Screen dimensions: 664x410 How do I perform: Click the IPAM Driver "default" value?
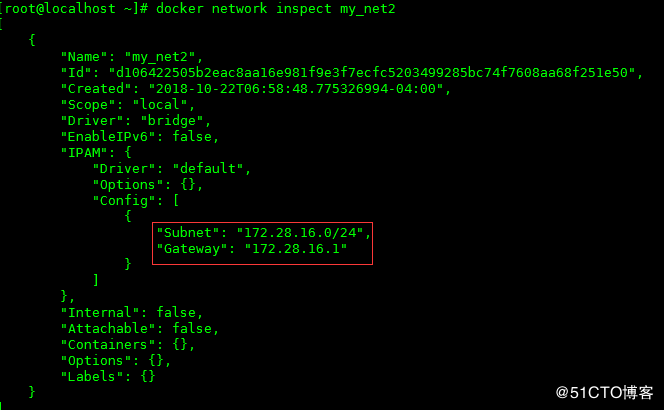point(208,169)
